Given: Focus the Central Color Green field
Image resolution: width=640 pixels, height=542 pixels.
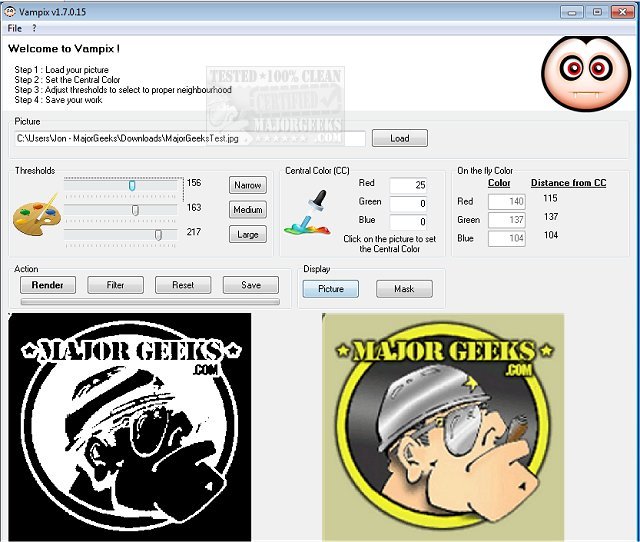Looking at the screenshot, I should [408, 204].
